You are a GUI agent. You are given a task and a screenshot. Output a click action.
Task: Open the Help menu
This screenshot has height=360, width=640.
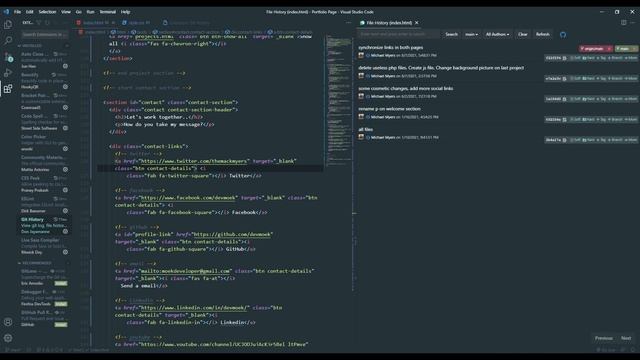coord(125,12)
